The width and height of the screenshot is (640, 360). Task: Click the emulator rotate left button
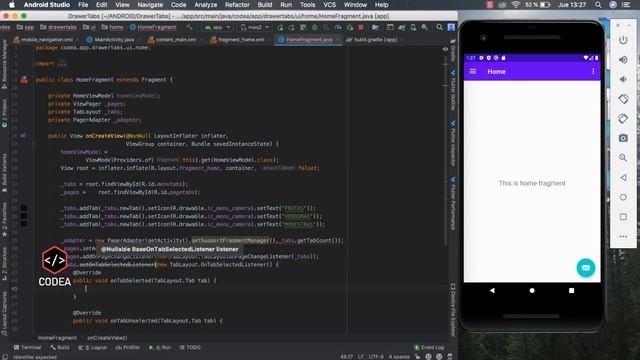(x=623, y=99)
